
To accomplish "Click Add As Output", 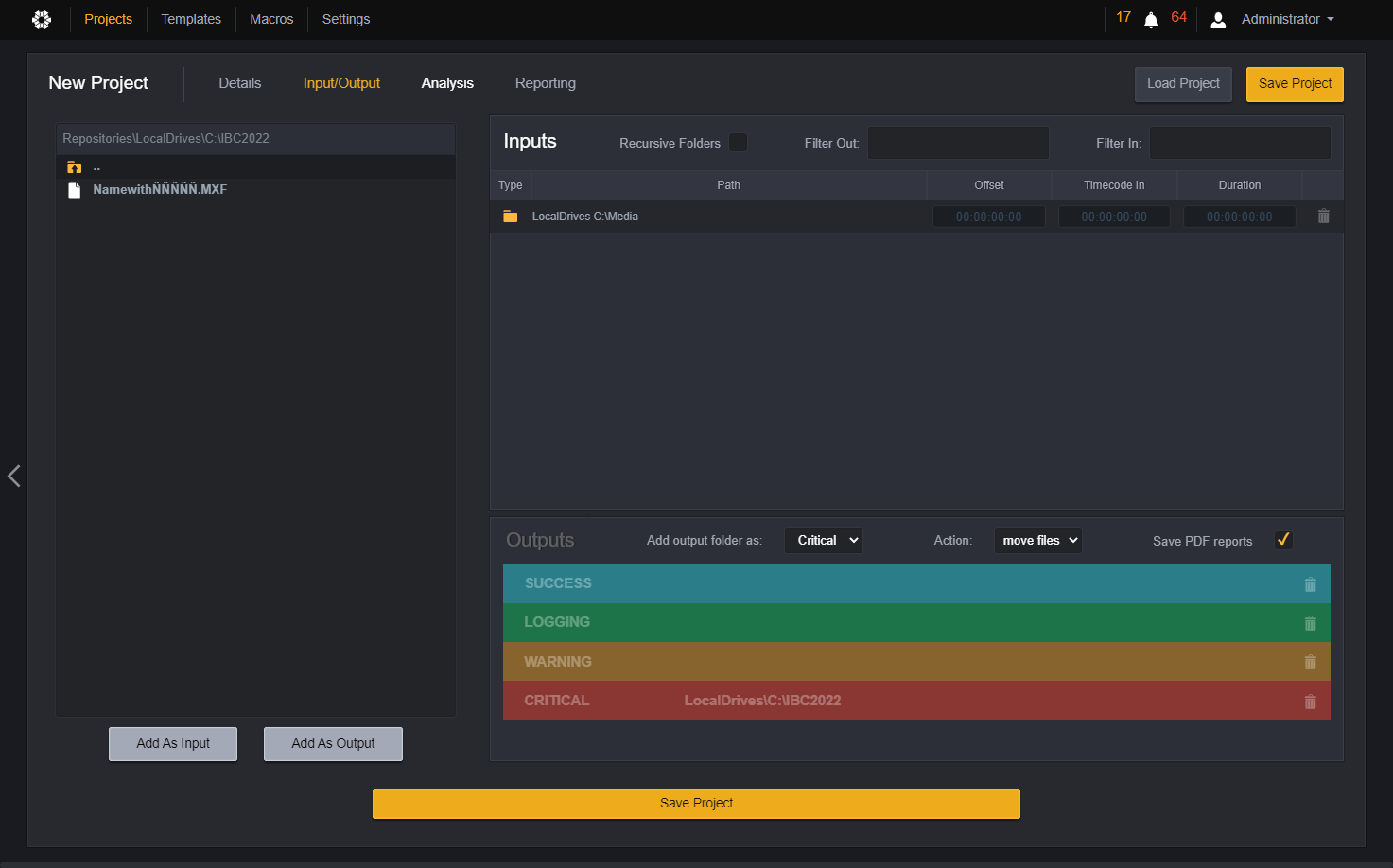I will click(x=333, y=744).
